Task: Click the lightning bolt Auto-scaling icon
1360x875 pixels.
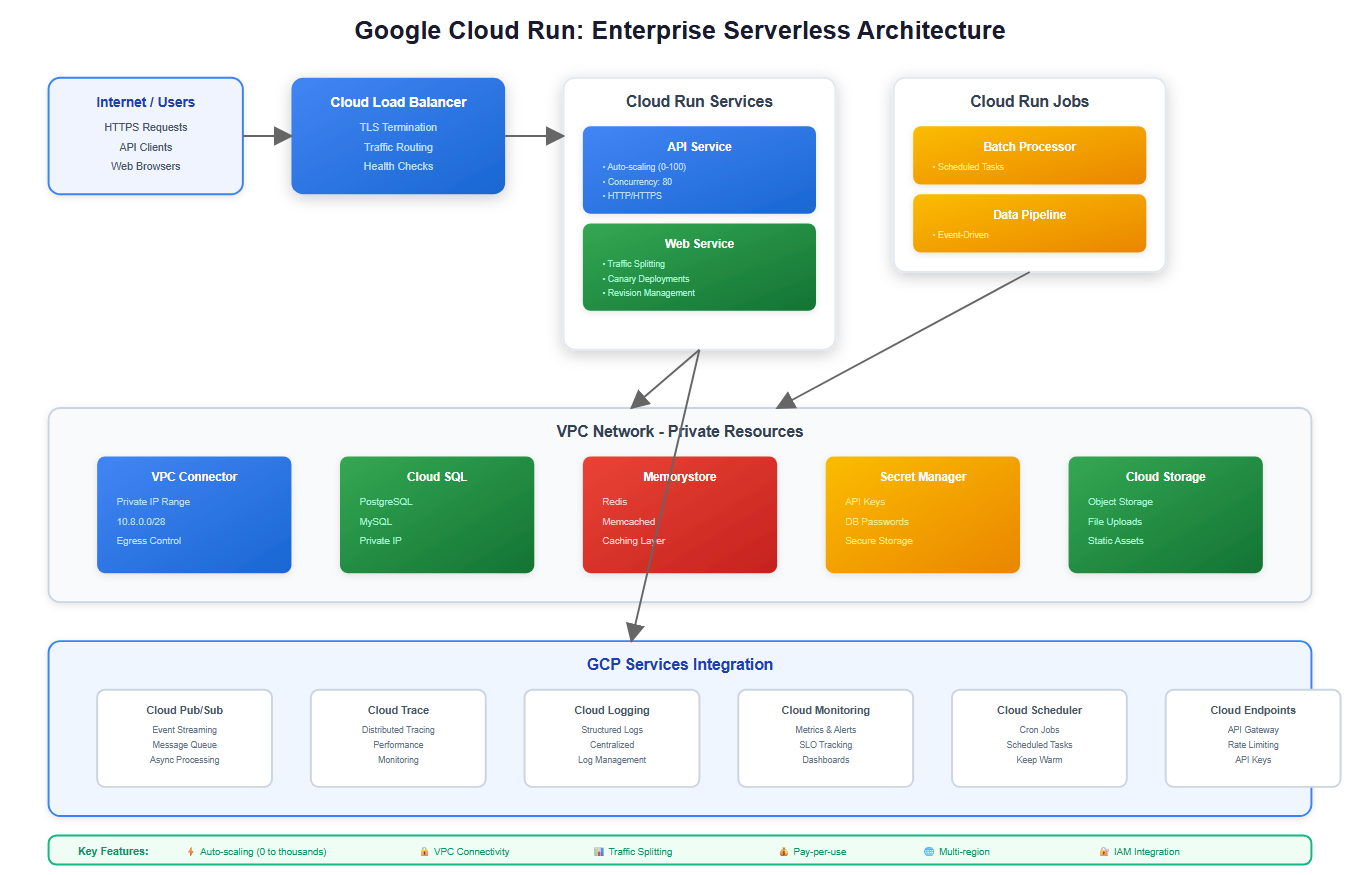Action: click(191, 852)
